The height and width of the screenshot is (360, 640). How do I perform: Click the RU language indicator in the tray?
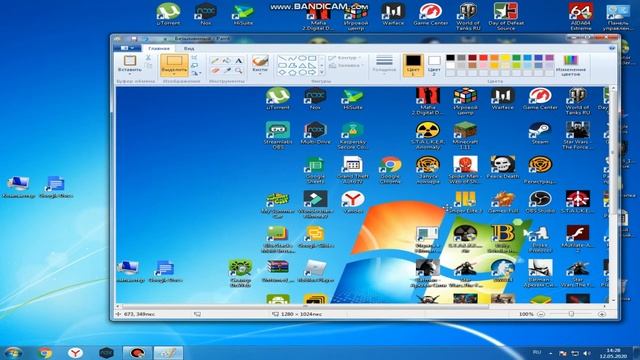click(537, 352)
